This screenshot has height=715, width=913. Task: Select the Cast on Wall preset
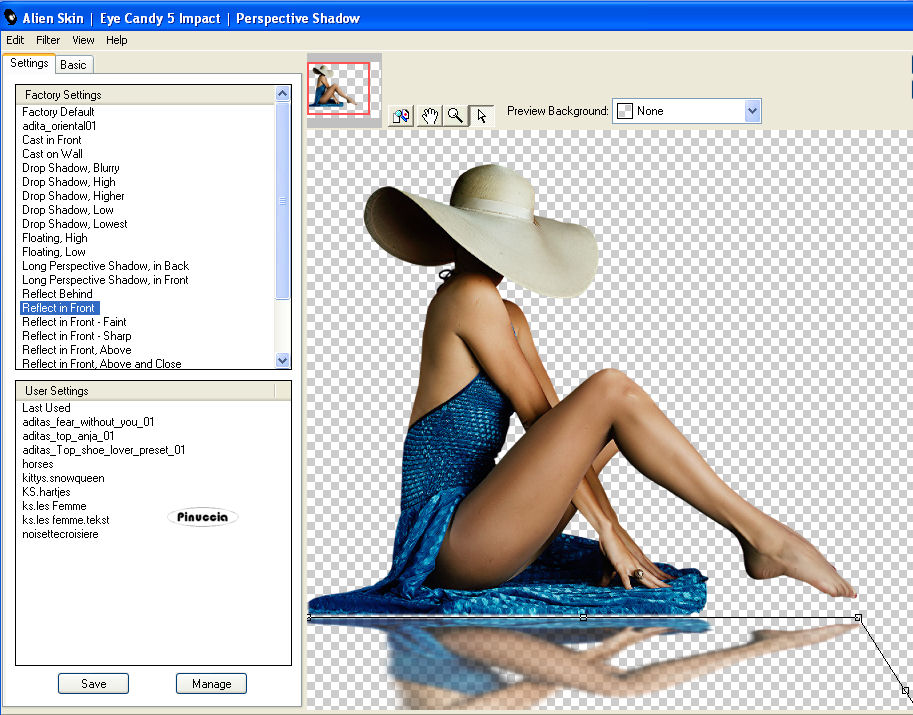click(52, 154)
